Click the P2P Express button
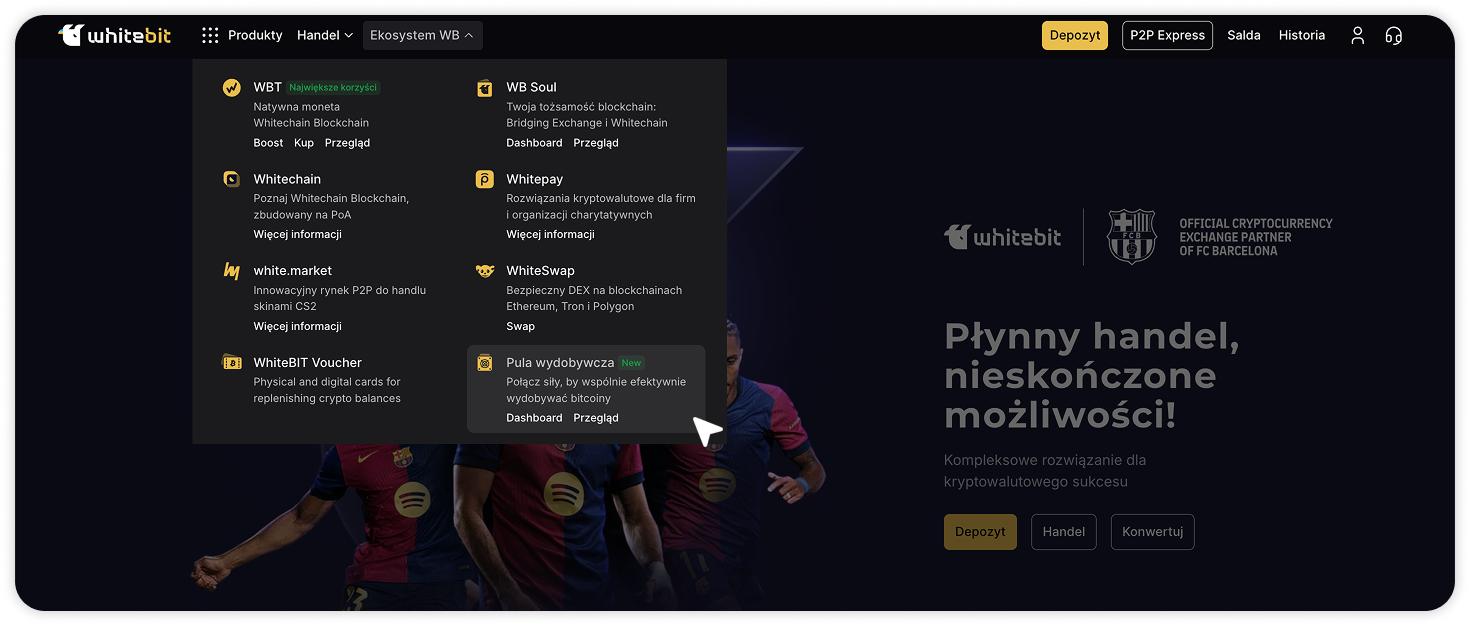Viewport: 1470px width, 626px height. (x=1167, y=35)
